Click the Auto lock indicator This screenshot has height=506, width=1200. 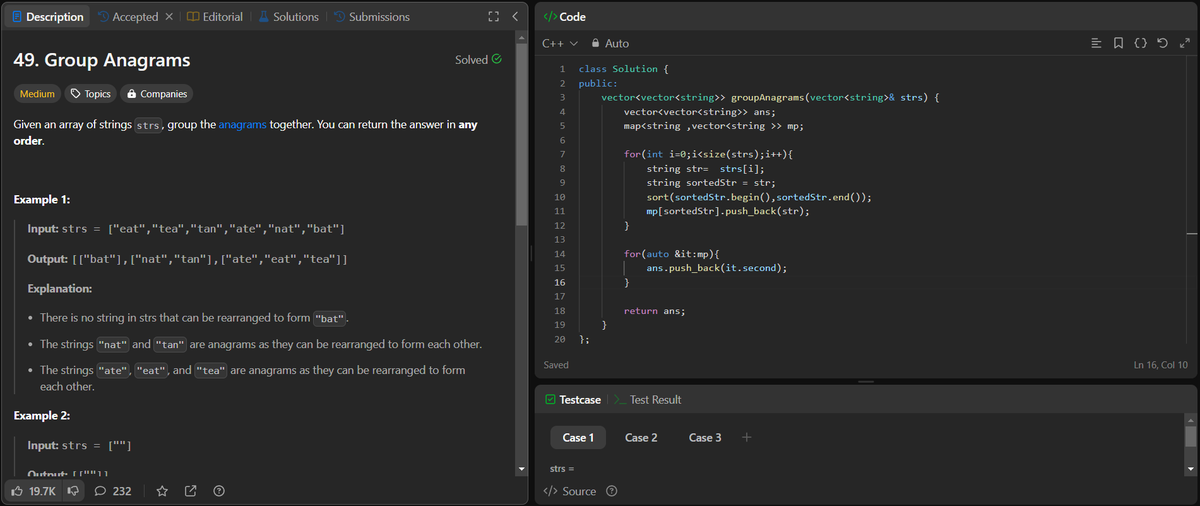click(611, 44)
